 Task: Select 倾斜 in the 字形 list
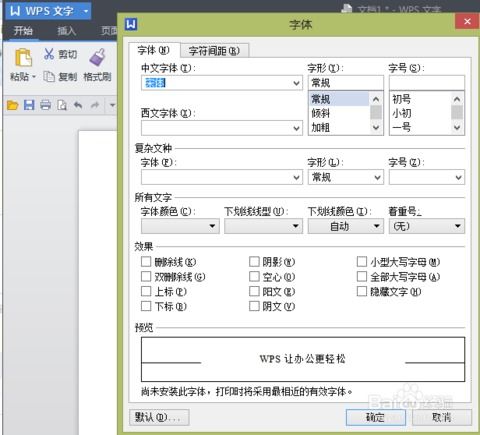coord(339,113)
